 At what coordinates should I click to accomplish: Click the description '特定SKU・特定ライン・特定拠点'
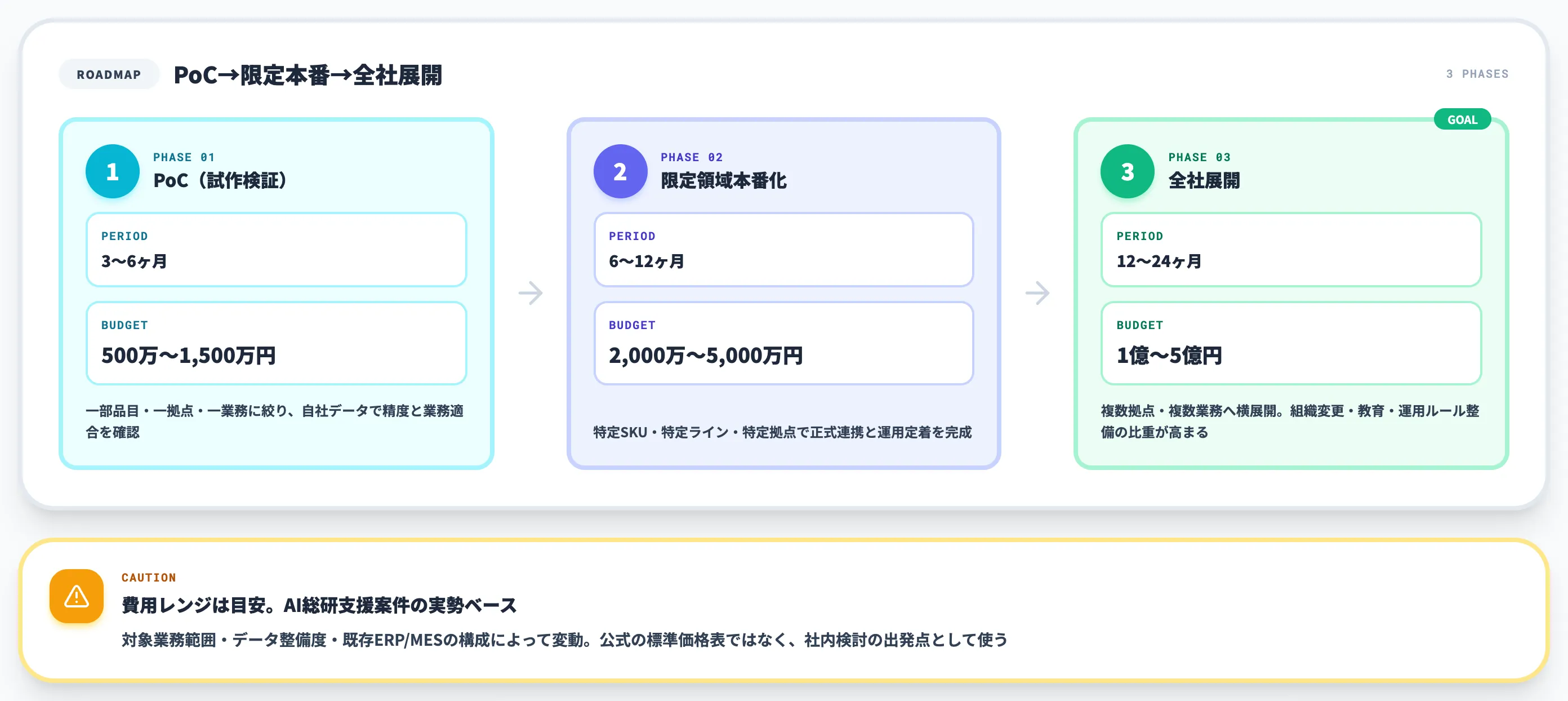783,432
